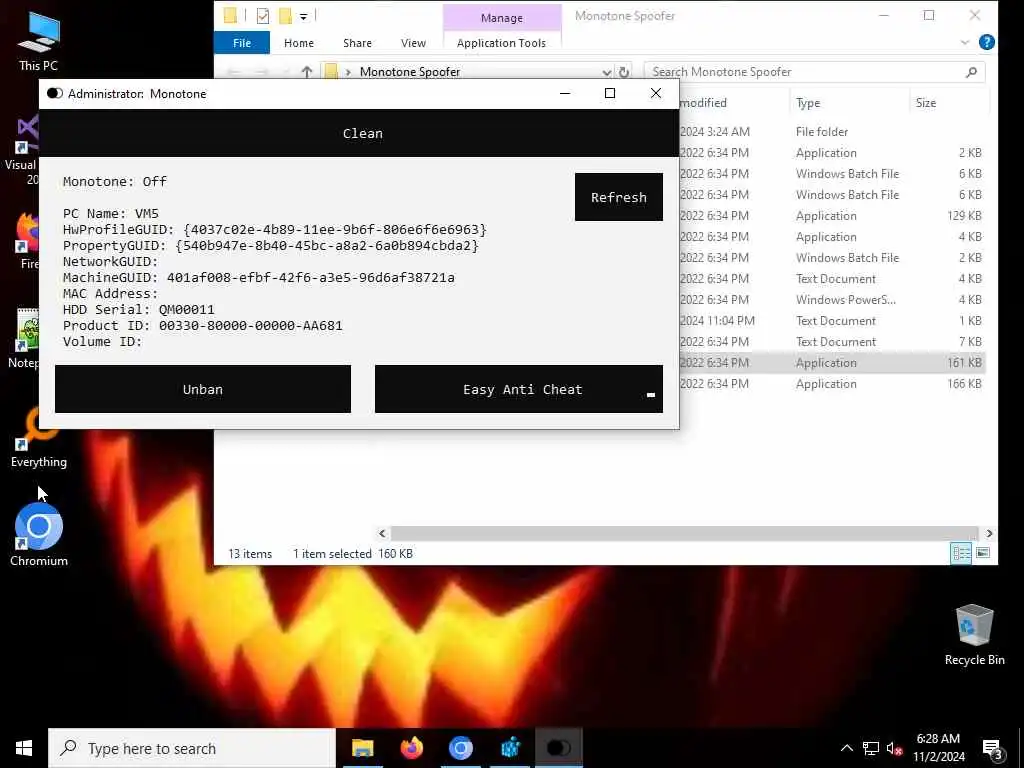Click the MachineGUID value text
The height and width of the screenshot is (768, 1024).
(x=311, y=278)
